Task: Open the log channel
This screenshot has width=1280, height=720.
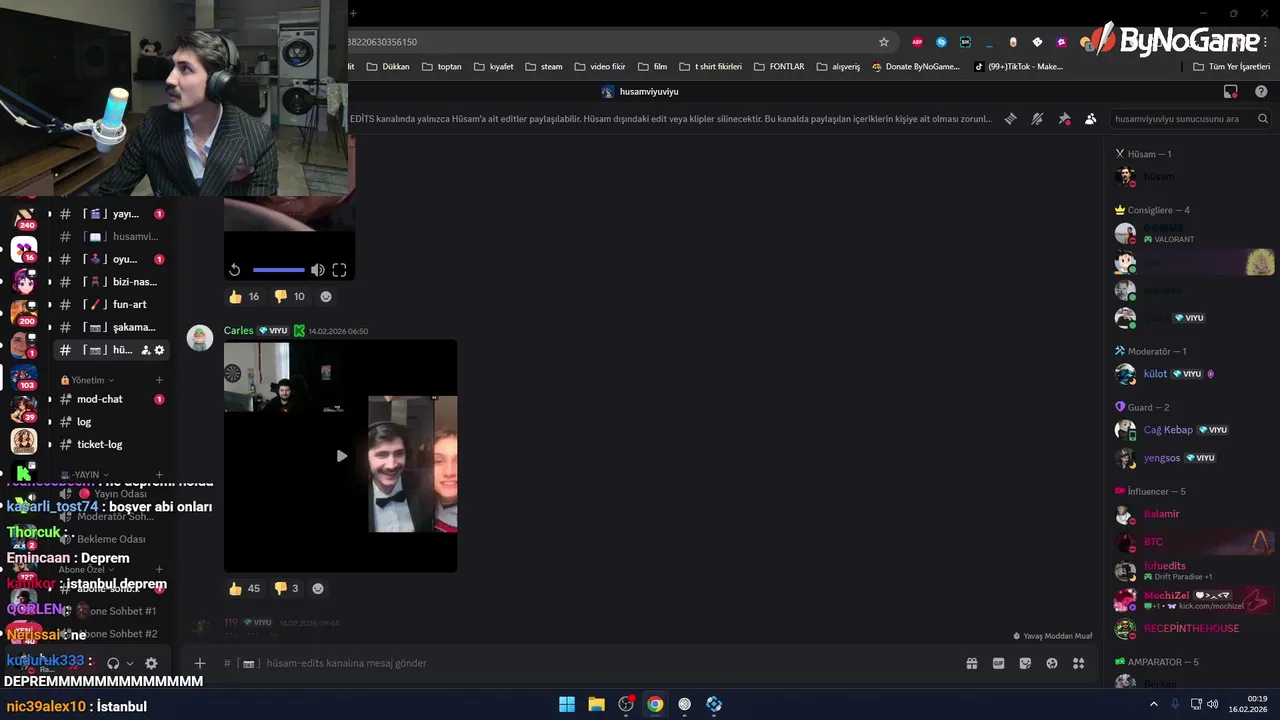Action: tap(111, 422)
